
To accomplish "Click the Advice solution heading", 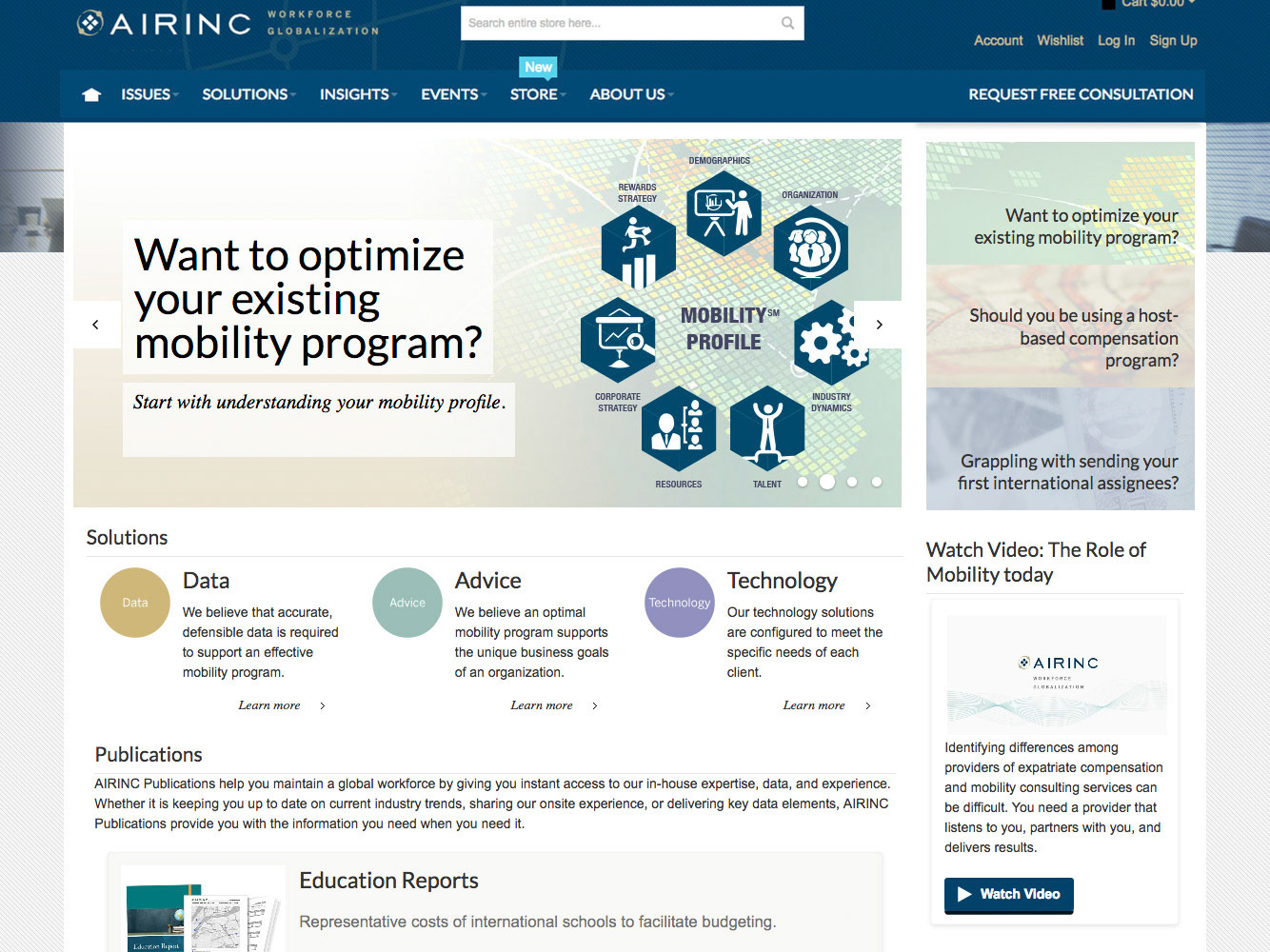I will point(487,581).
